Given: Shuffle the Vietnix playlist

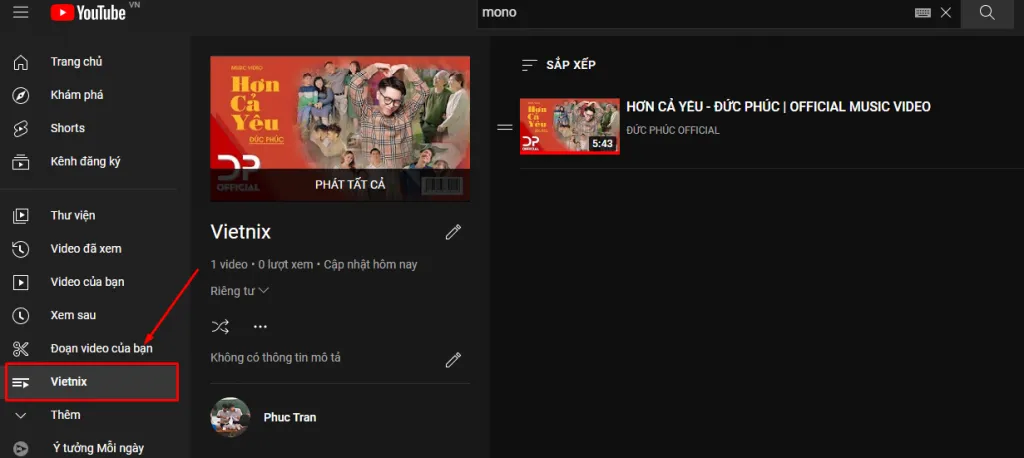Looking at the screenshot, I should click(x=220, y=327).
